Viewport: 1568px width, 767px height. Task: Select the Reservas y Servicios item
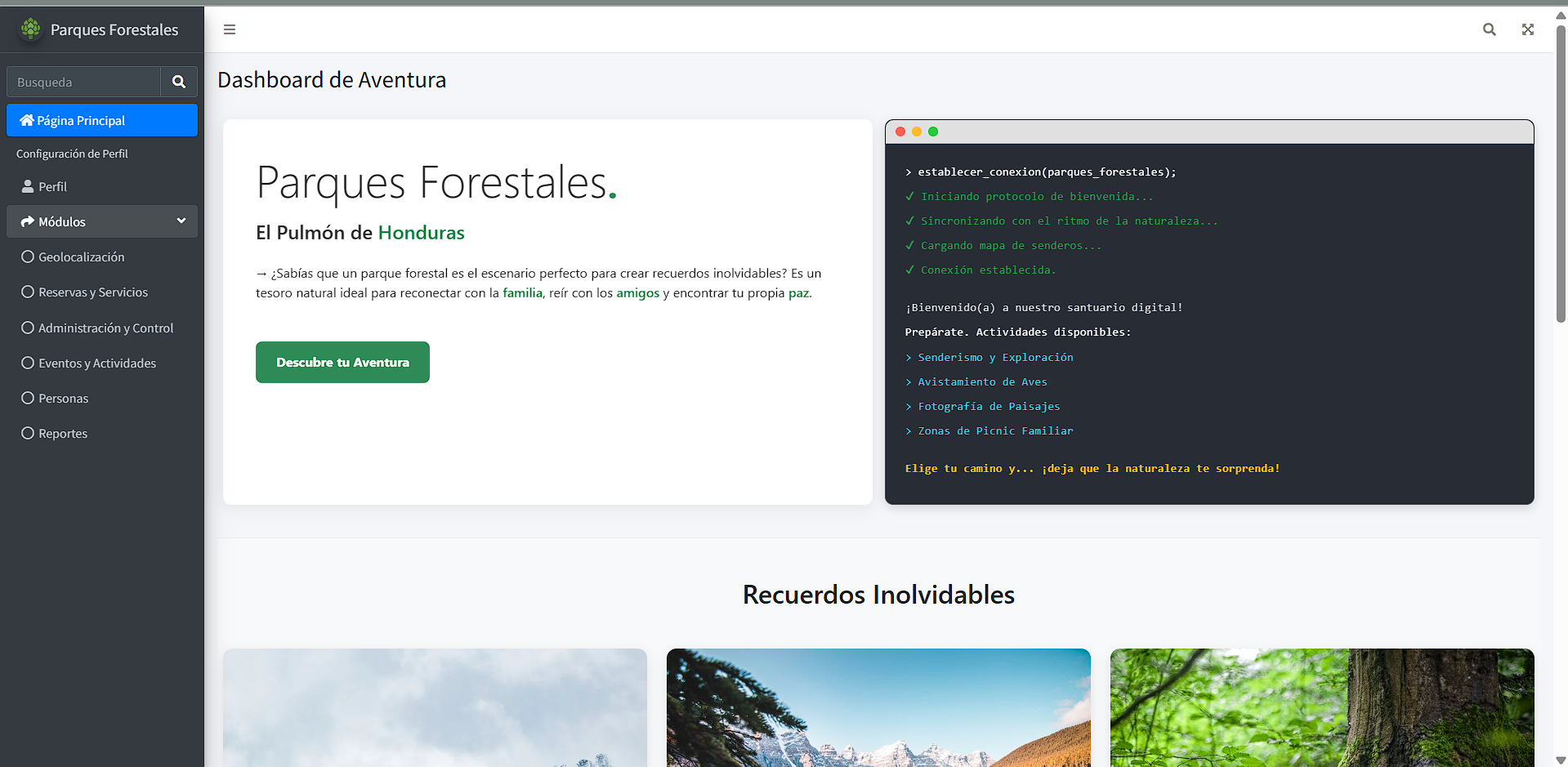93,292
